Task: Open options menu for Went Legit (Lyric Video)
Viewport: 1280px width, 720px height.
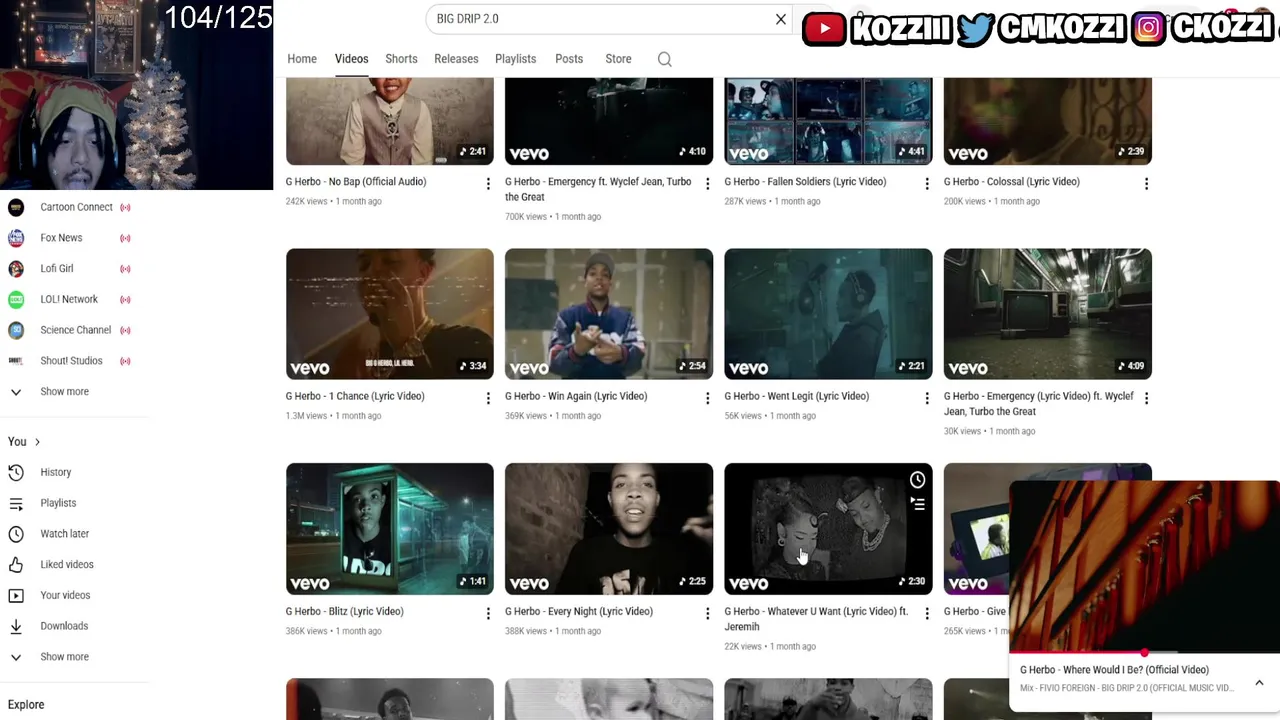Action: point(926,398)
